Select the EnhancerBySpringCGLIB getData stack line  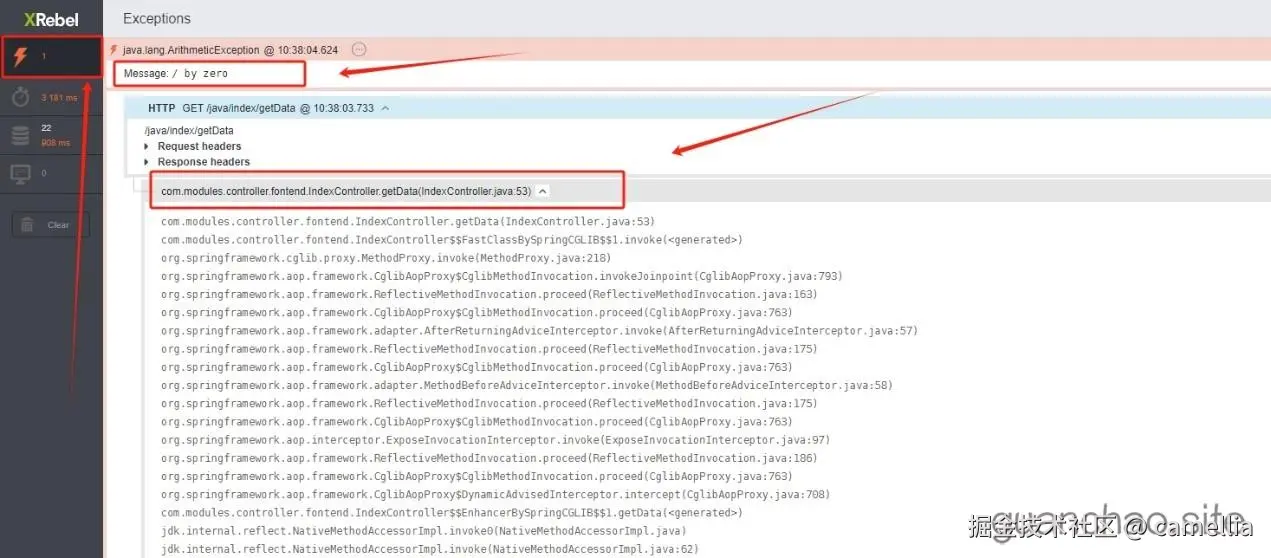[x=451, y=513]
